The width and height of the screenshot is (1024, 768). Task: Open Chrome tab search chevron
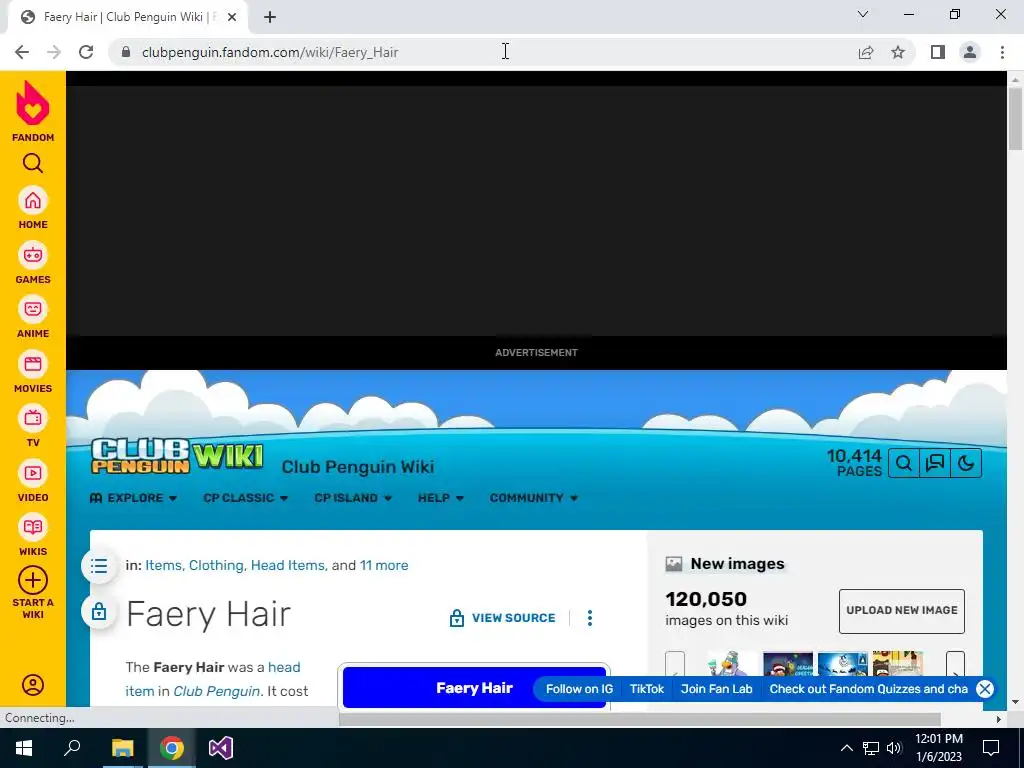pyautogui.click(x=863, y=14)
